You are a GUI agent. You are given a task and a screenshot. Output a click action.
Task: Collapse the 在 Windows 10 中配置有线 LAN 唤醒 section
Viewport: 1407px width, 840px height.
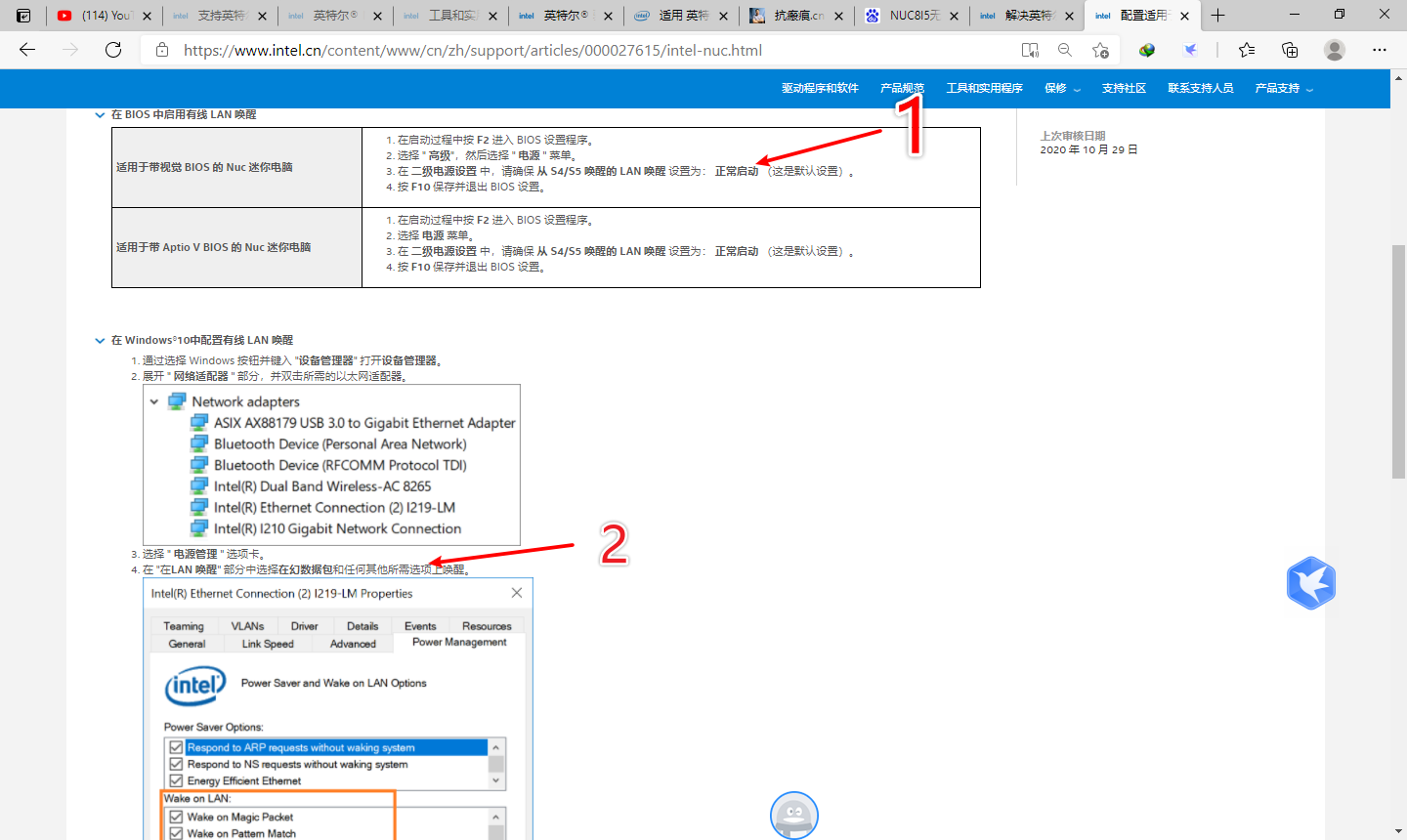pyautogui.click(x=100, y=341)
